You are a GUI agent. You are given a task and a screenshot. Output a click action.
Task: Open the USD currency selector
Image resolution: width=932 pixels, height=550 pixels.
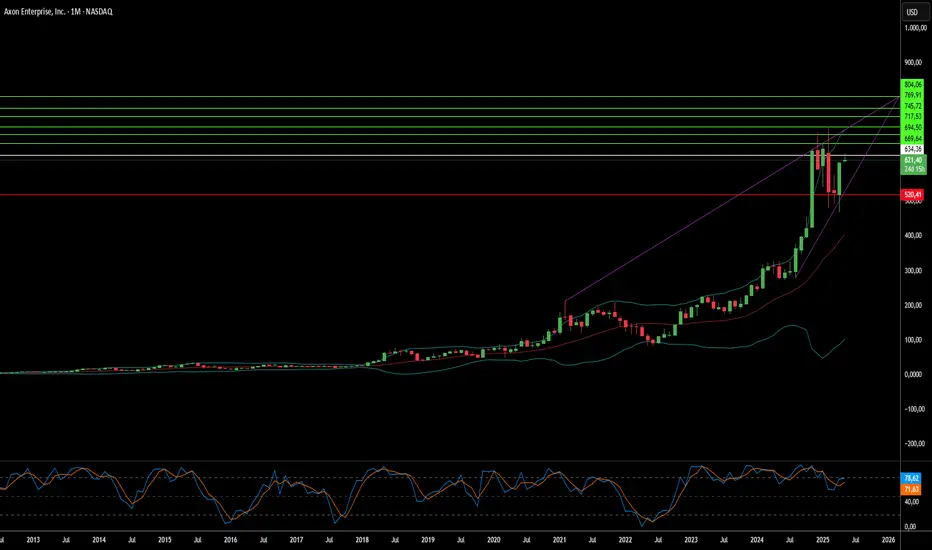914,12
